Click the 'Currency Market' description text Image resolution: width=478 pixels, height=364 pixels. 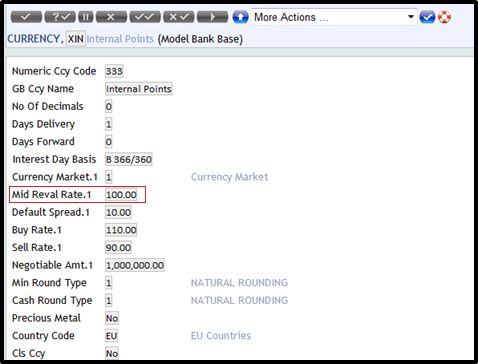pyautogui.click(x=229, y=177)
